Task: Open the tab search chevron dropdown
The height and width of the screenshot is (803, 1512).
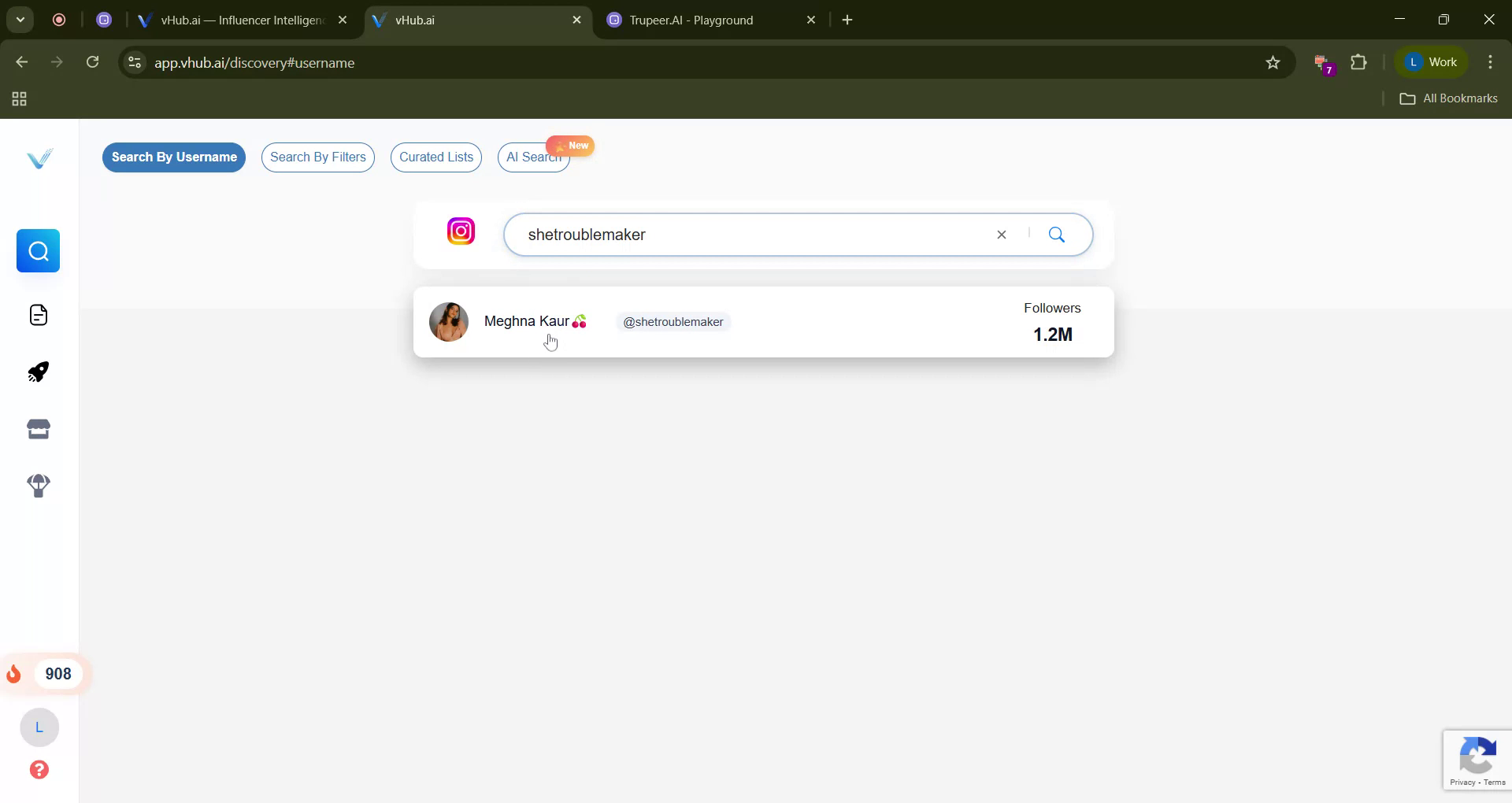Action: [x=20, y=20]
